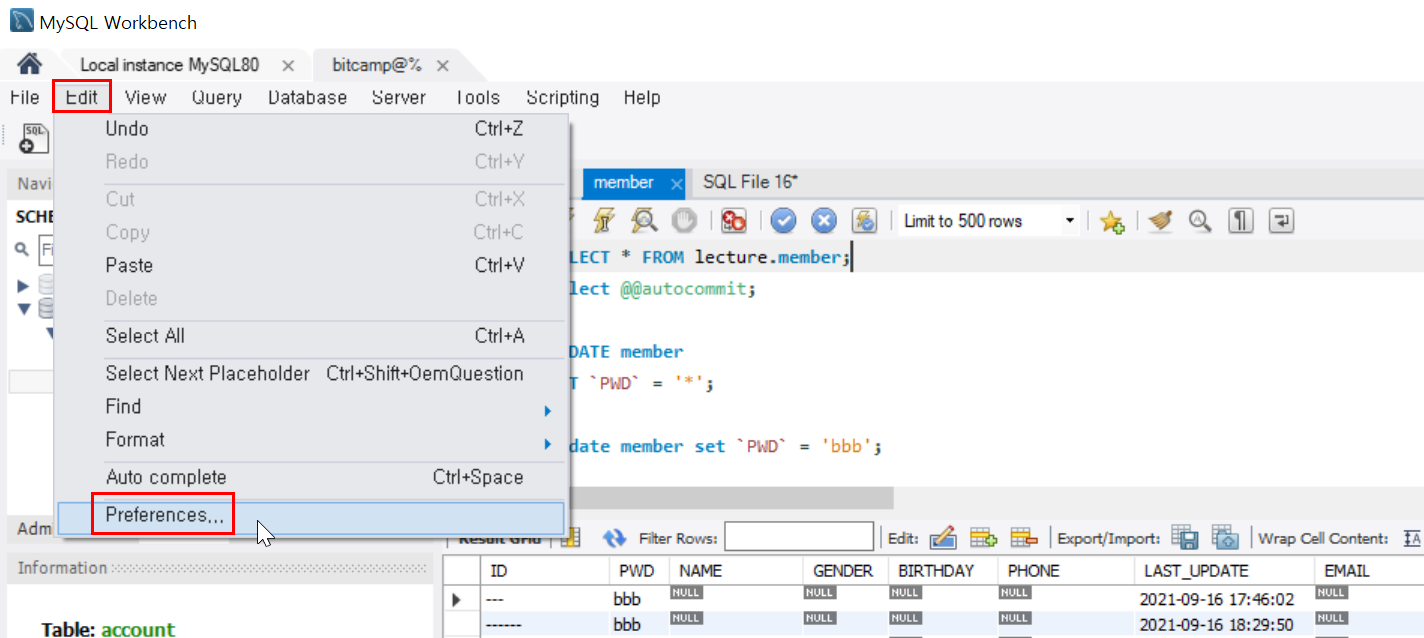This screenshot has width=1424, height=638.
Task: Toggle the autocommit mode icon
Action: (864, 221)
